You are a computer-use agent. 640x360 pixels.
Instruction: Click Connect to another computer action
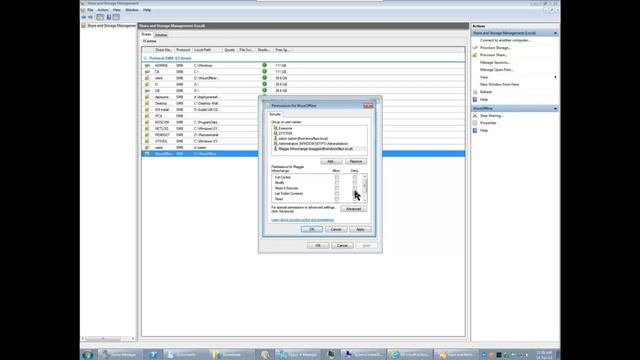pos(505,40)
